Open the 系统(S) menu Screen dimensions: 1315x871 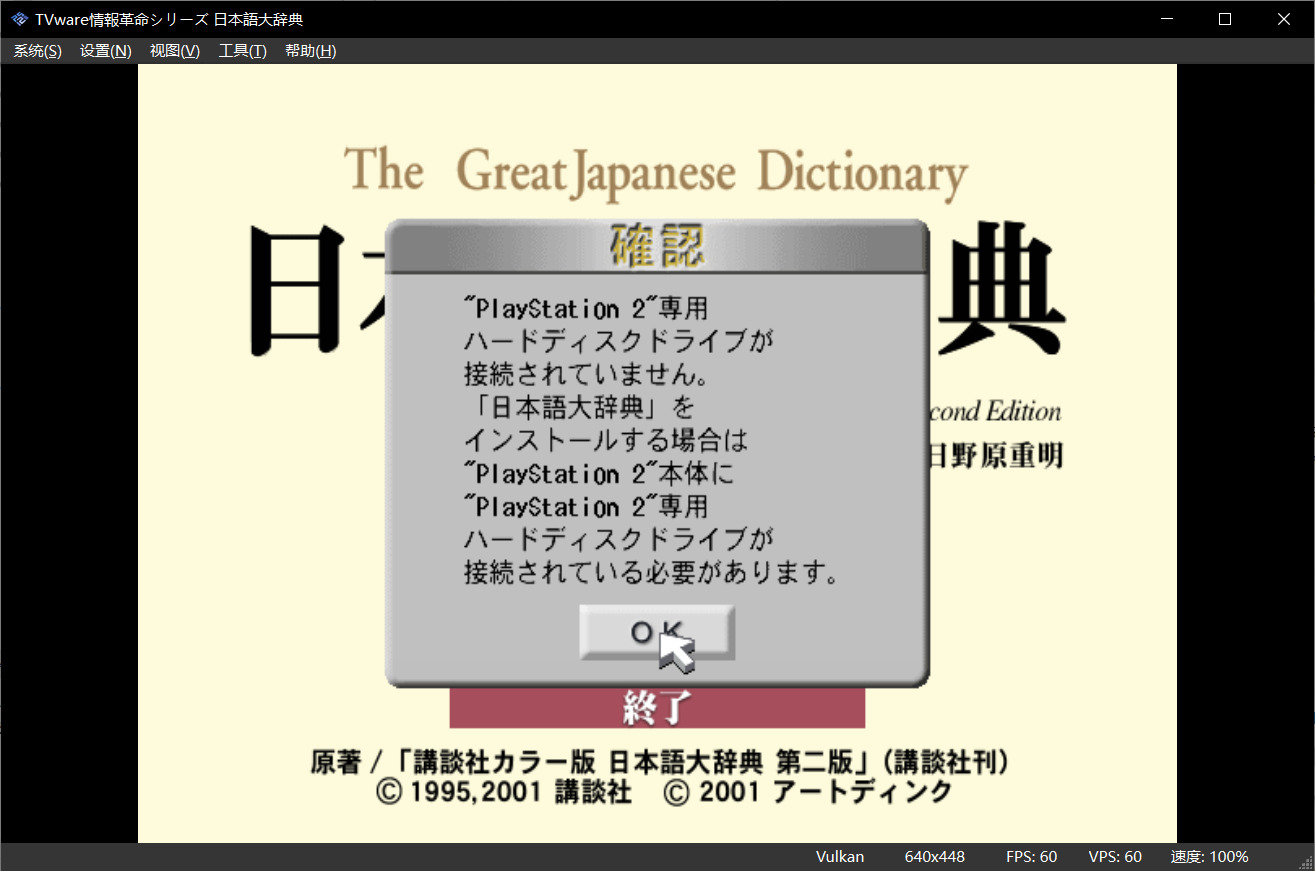point(37,51)
